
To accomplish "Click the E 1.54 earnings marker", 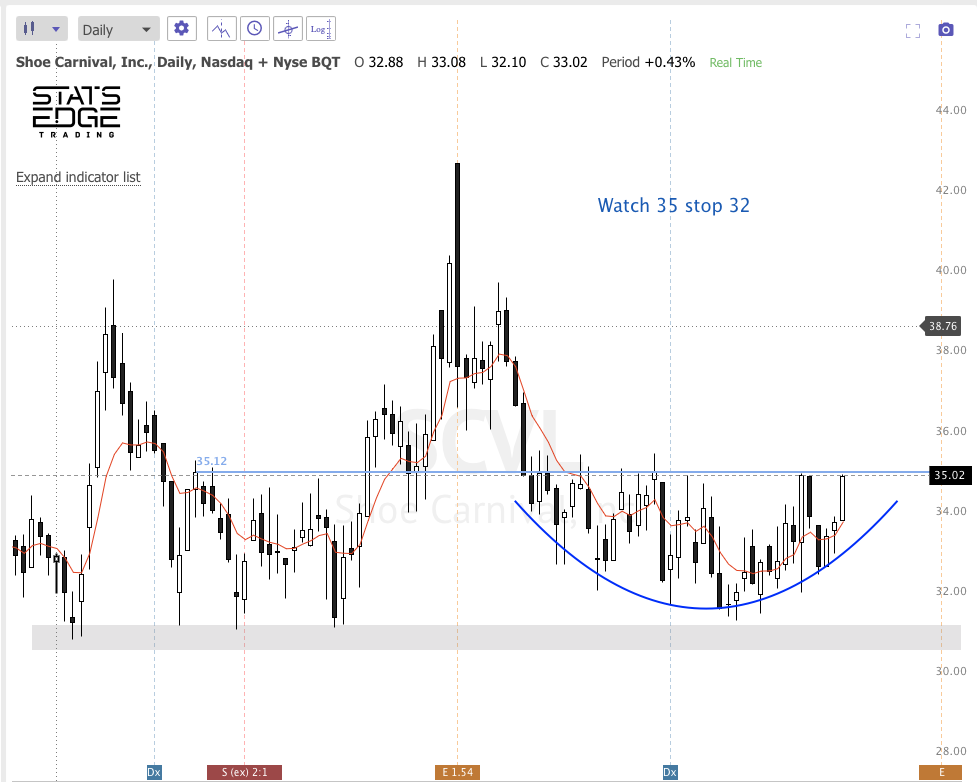I will click(x=457, y=772).
